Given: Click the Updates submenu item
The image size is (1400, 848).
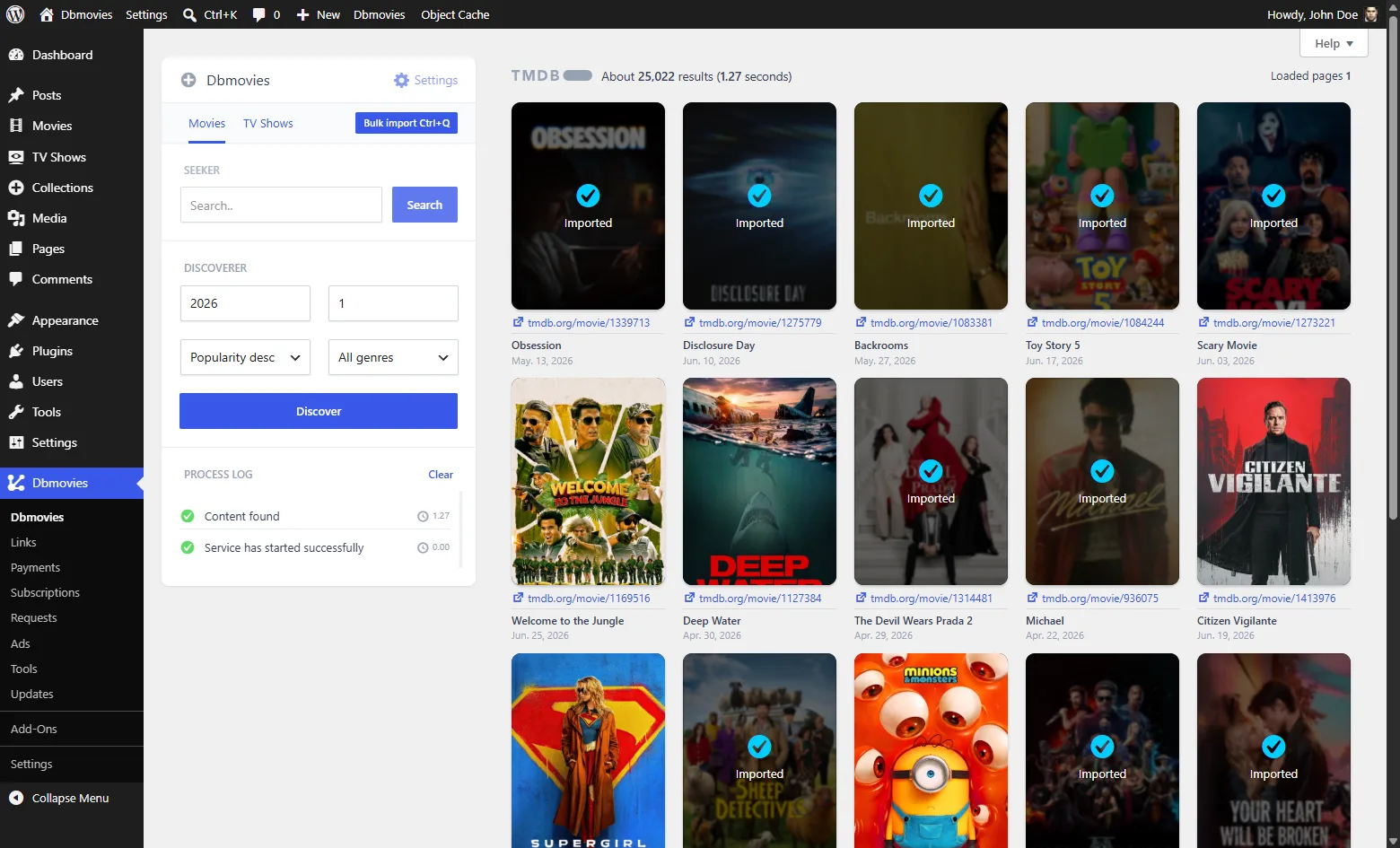Looking at the screenshot, I should [32, 694].
